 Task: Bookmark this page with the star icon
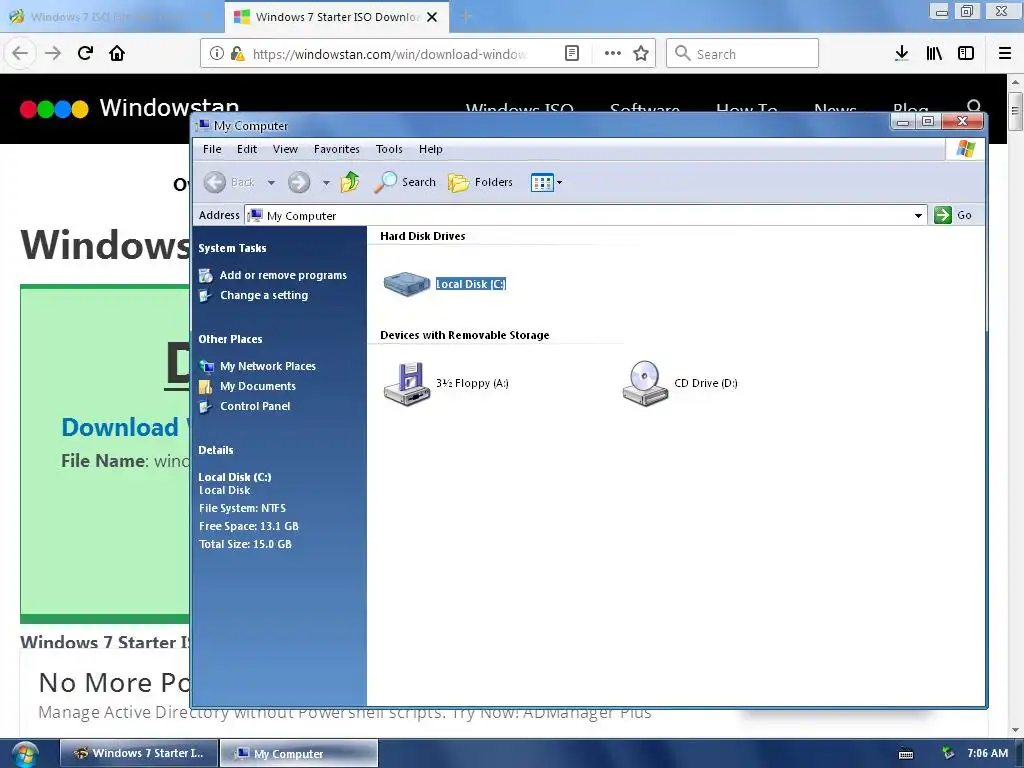(x=641, y=54)
